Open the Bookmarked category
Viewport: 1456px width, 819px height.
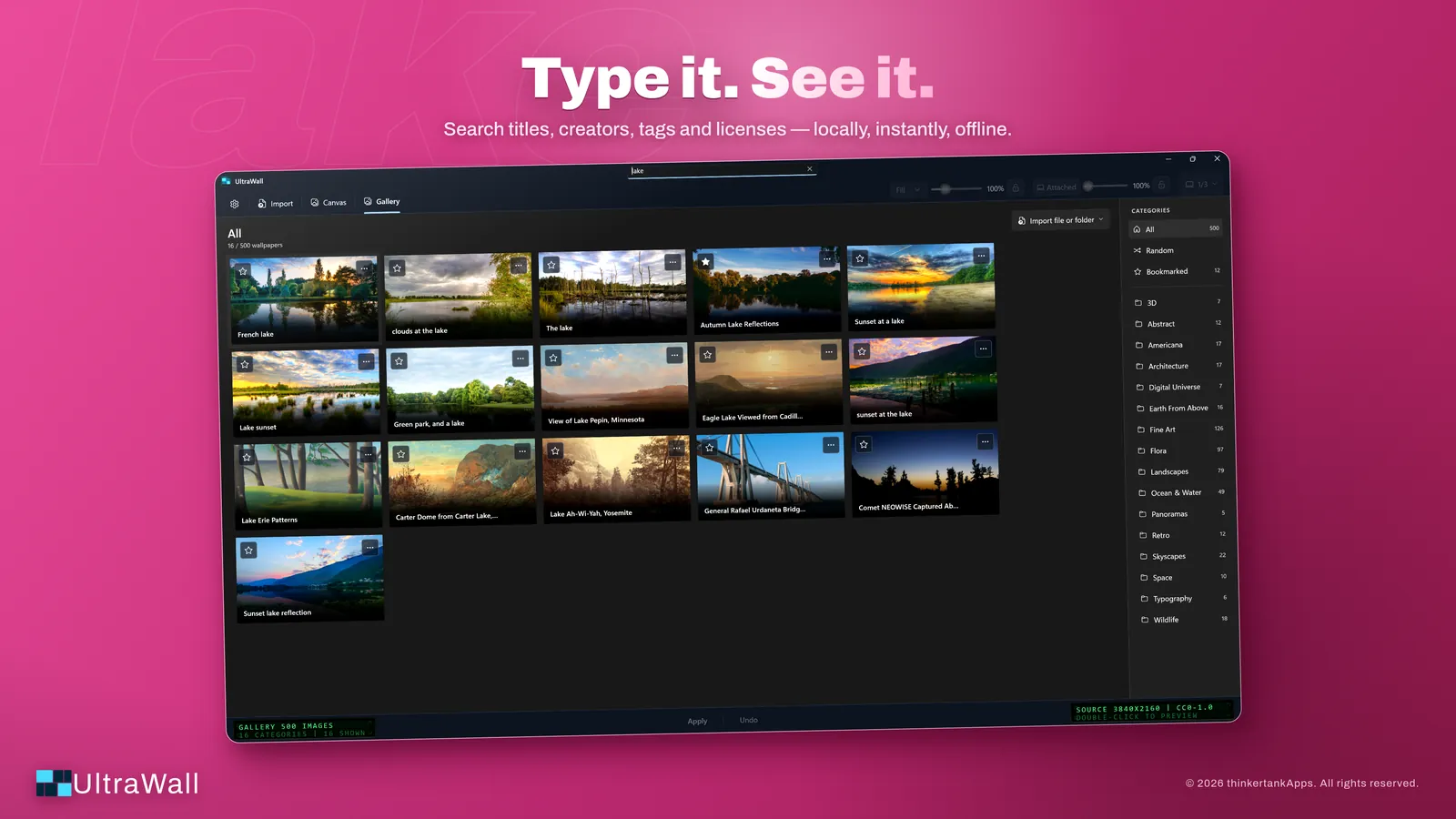(1178, 271)
